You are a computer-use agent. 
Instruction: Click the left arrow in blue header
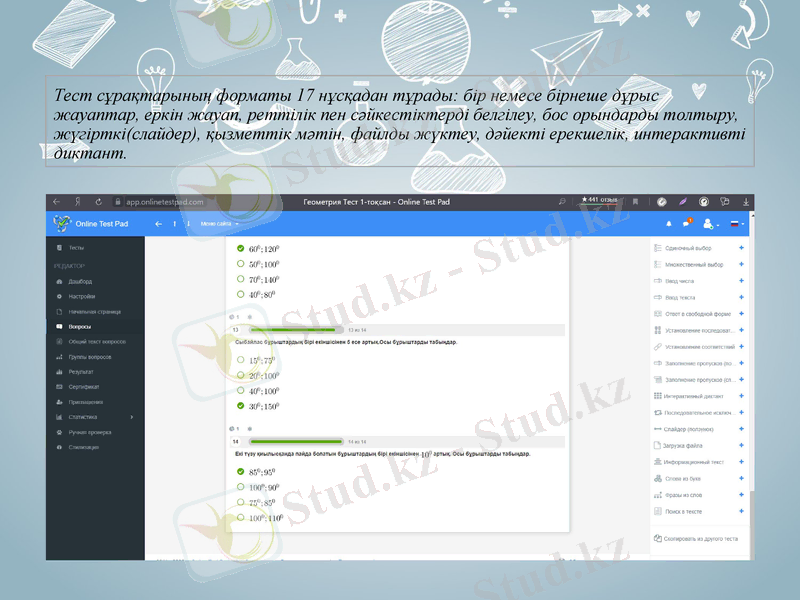pyautogui.click(x=157, y=223)
